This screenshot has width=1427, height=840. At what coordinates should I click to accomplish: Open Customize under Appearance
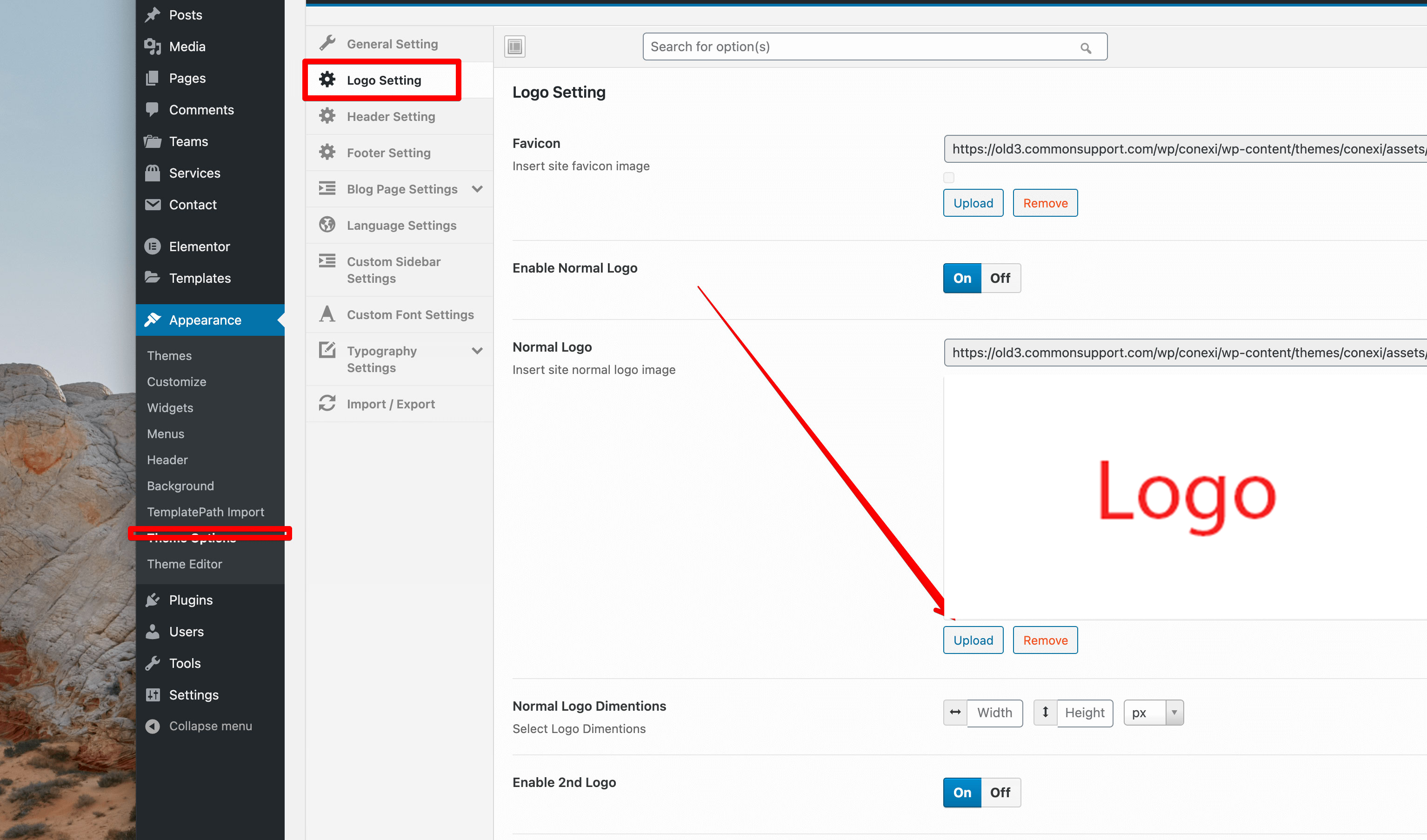coord(176,381)
